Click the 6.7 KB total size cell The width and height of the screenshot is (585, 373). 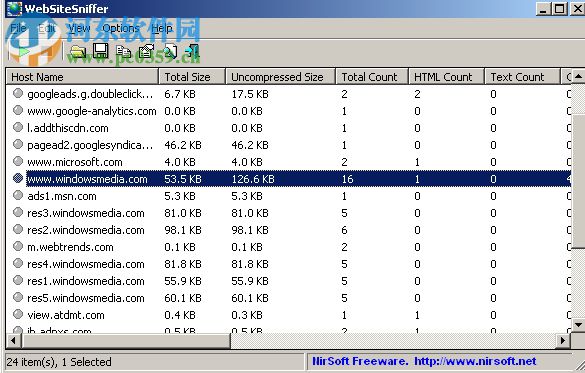[180, 94]
